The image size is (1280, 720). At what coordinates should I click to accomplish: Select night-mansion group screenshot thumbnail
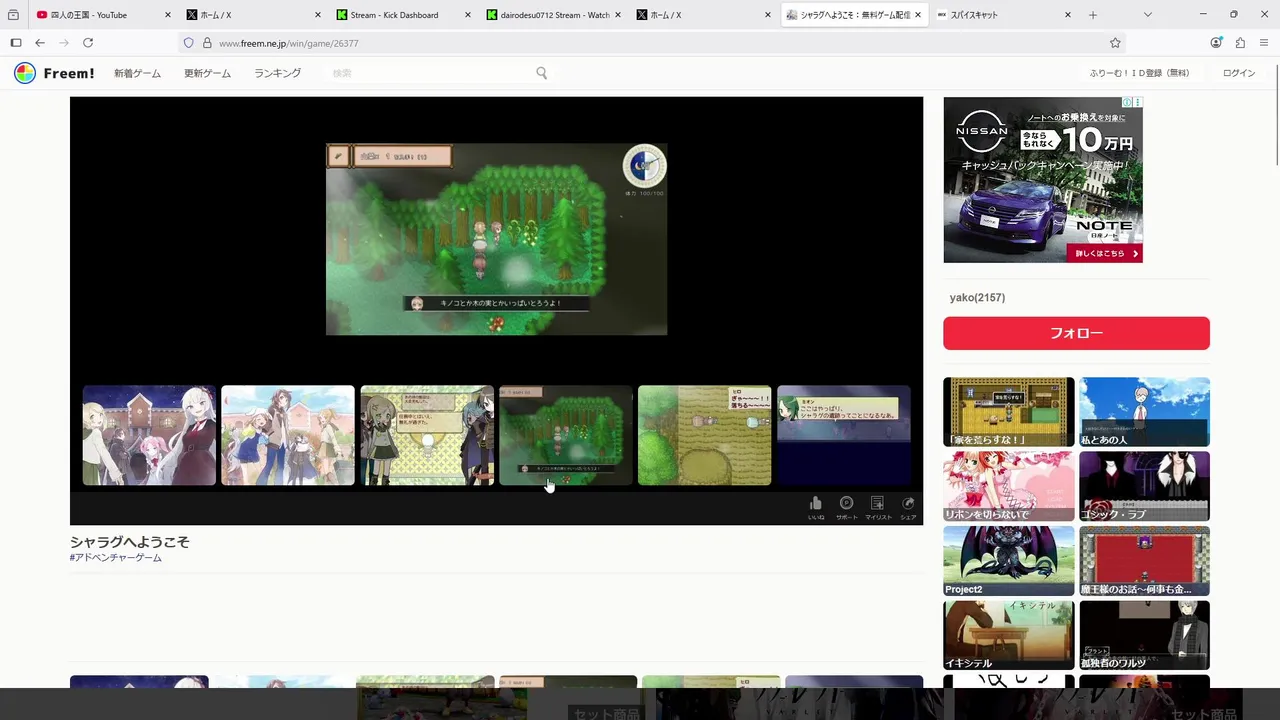[149, 435]
